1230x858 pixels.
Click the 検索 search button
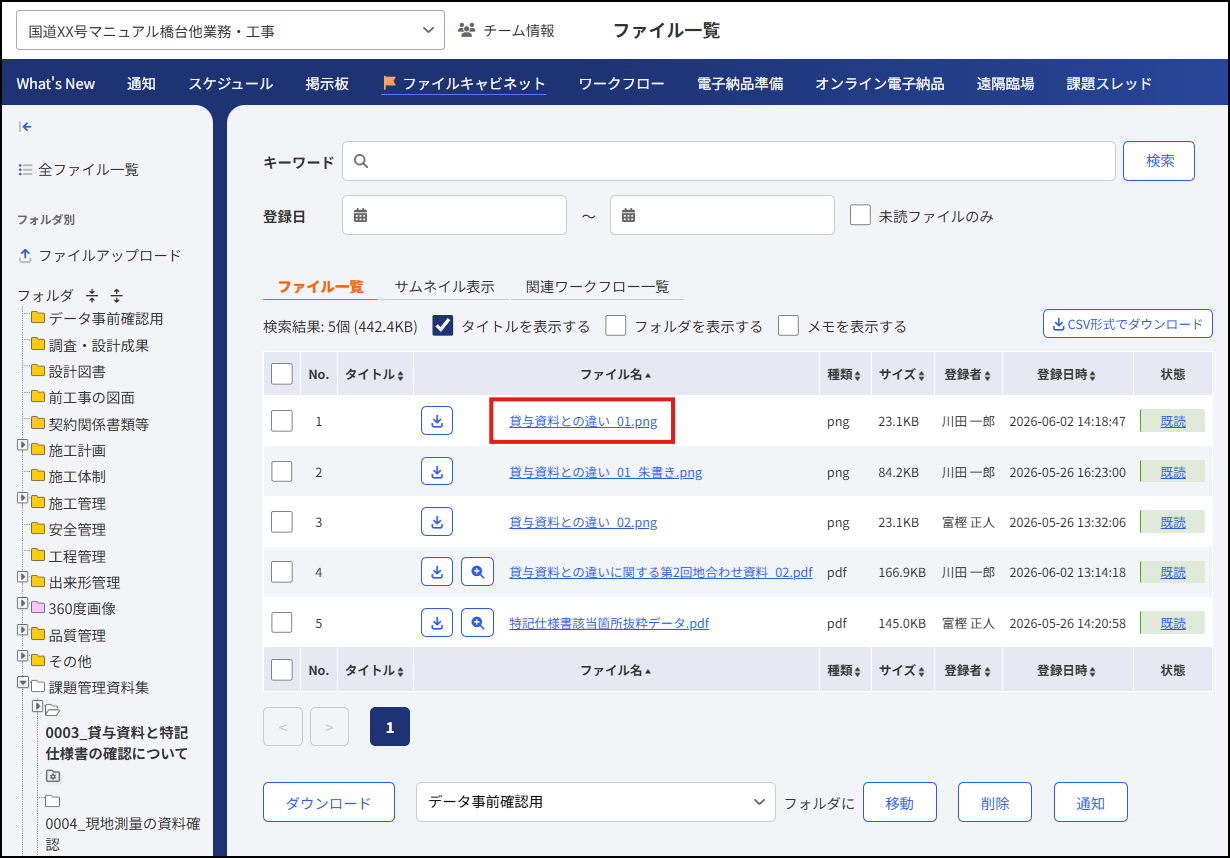1159,161
